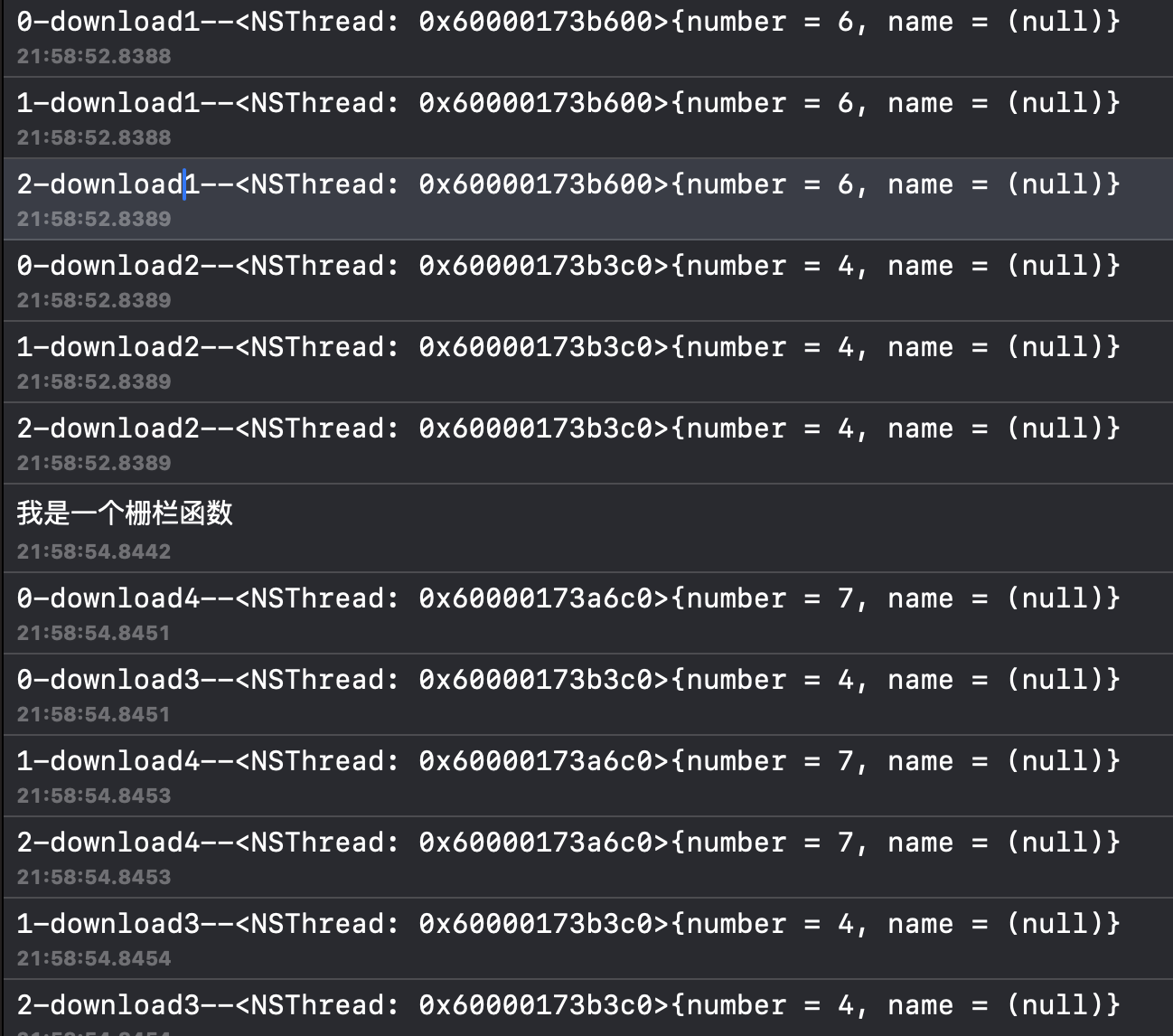Select the 1-download1 log line
1173x1036 pixels.
pos(568,103)
